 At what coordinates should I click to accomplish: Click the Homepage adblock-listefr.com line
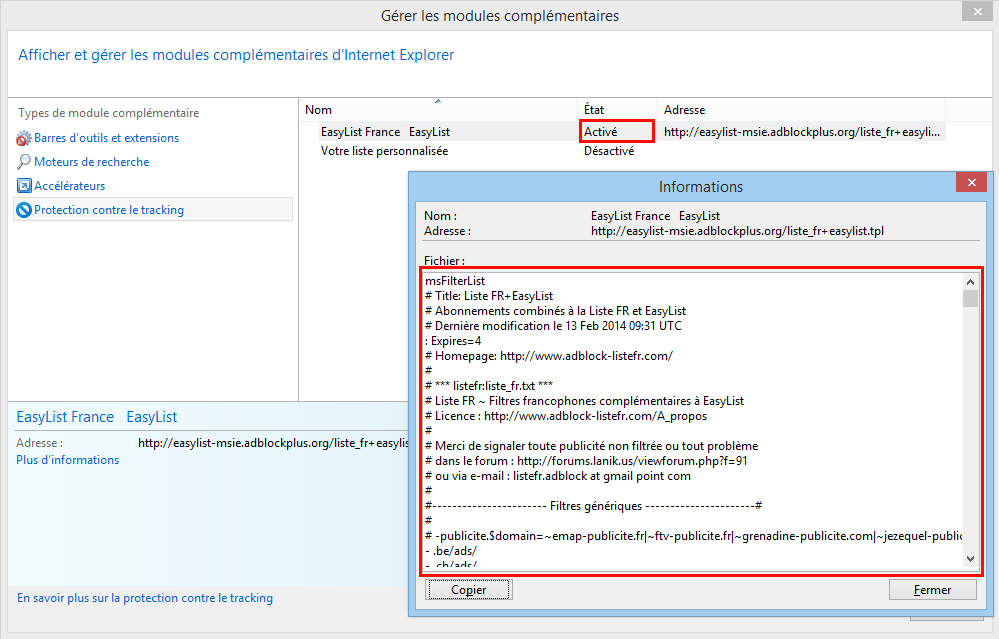point(549,356)
